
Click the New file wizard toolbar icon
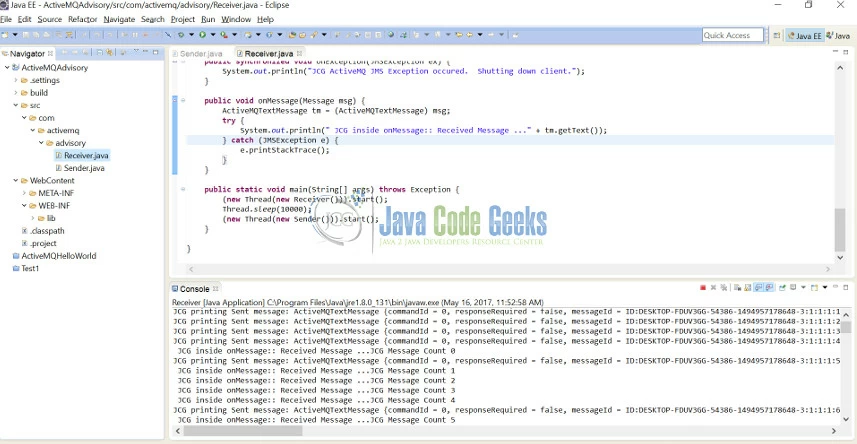[5, 35]
